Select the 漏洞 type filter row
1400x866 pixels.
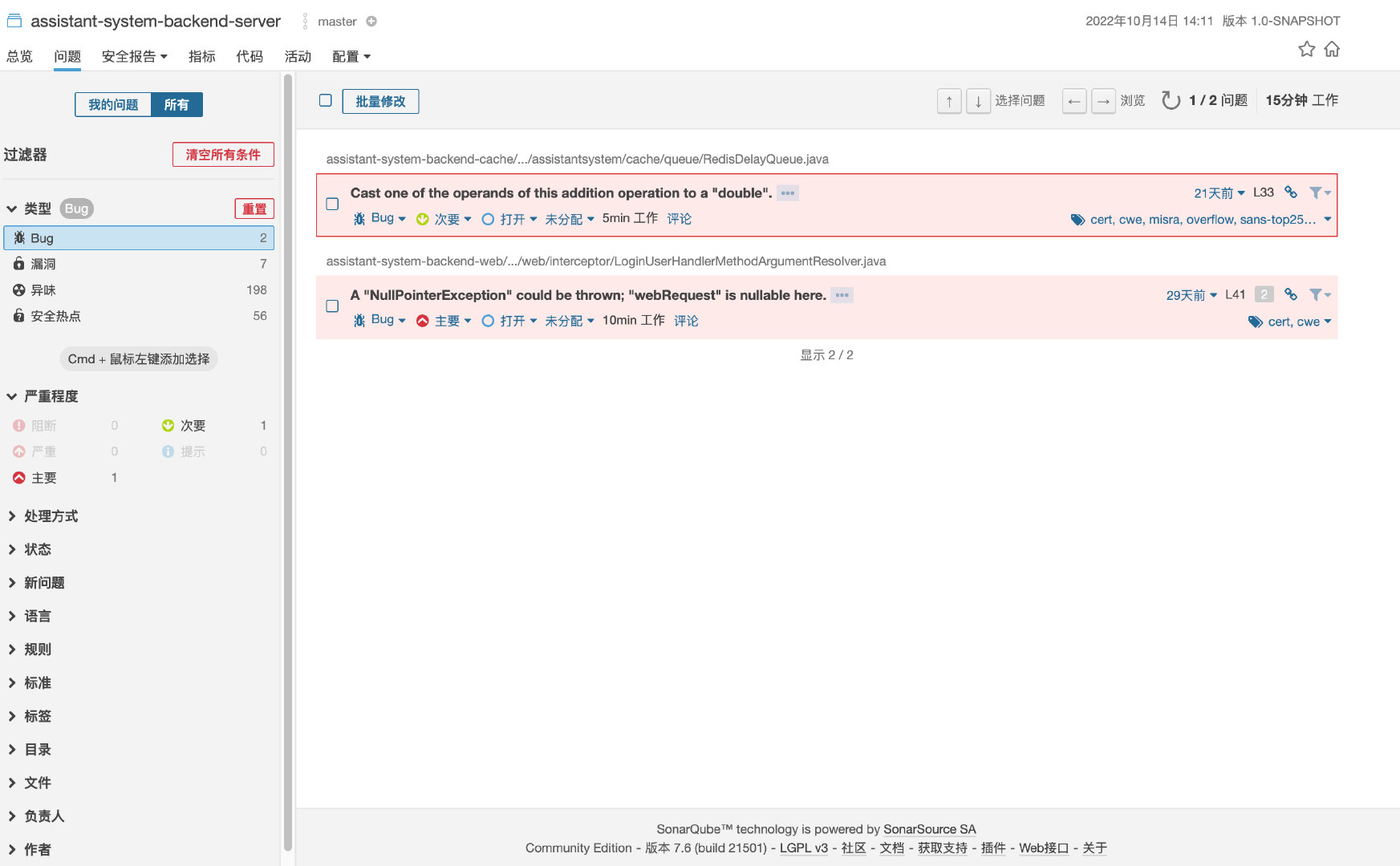139,263
